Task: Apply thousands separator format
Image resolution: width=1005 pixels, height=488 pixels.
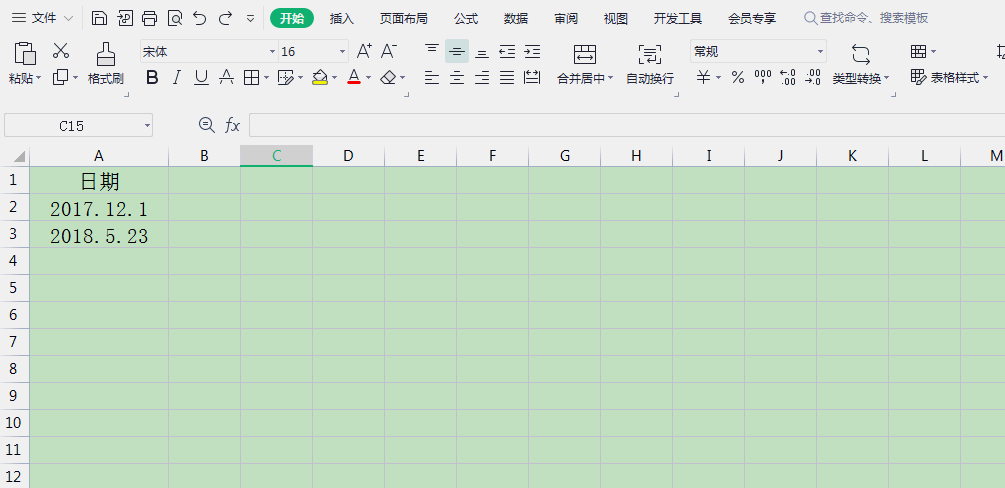Action: [x=763, y=78]
